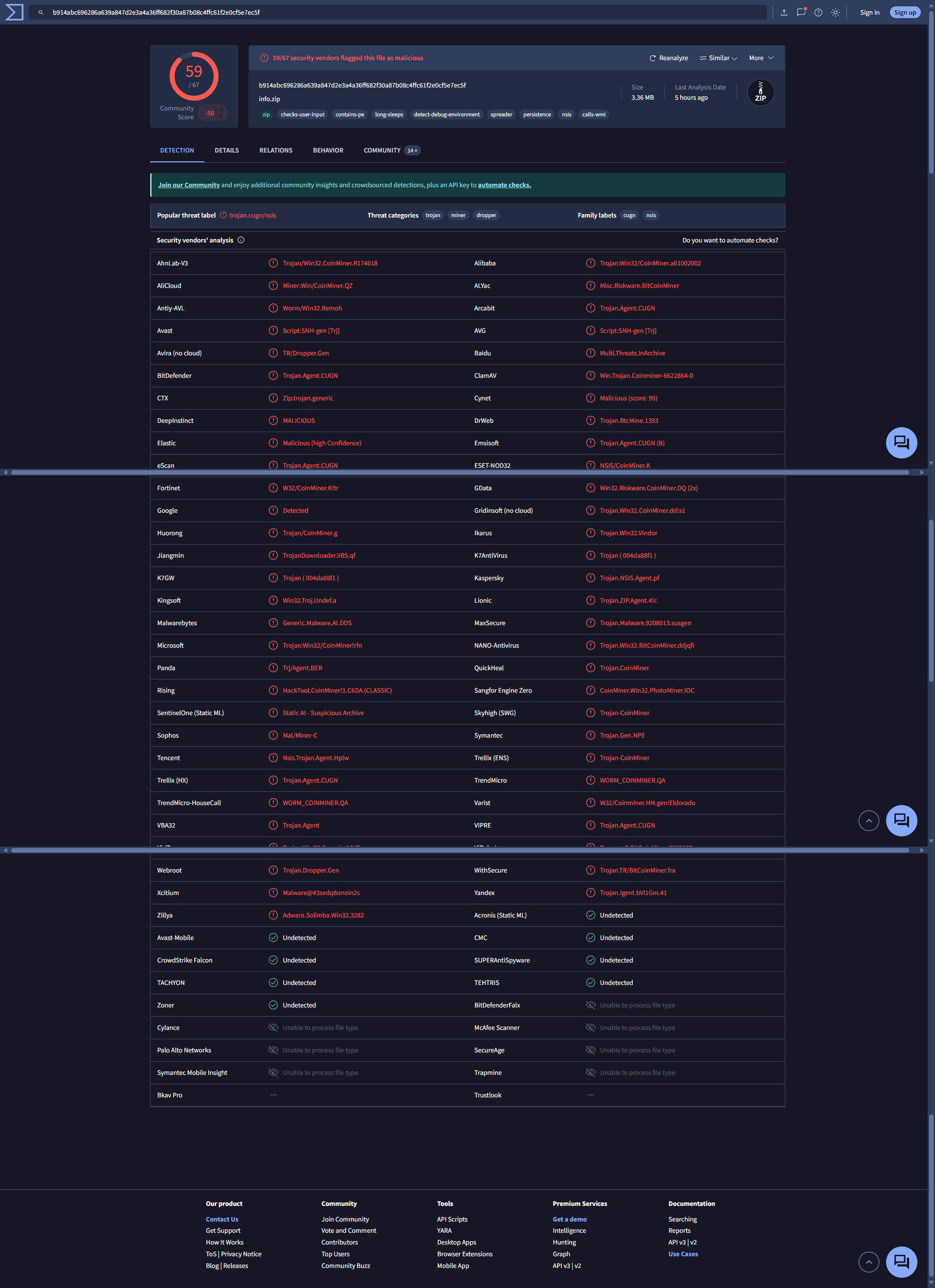935x1288 pixels.
Task: Open the help question mark icon
Action: 818,13
